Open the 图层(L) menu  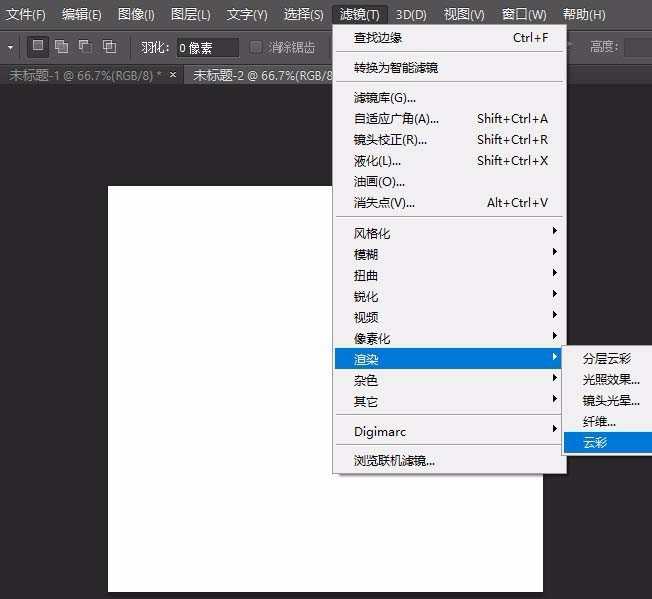[x=190, y=14]
